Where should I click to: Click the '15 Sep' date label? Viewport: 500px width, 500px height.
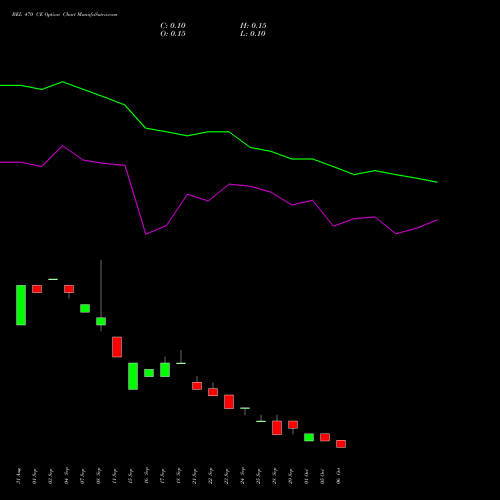[x=131, y=476]
